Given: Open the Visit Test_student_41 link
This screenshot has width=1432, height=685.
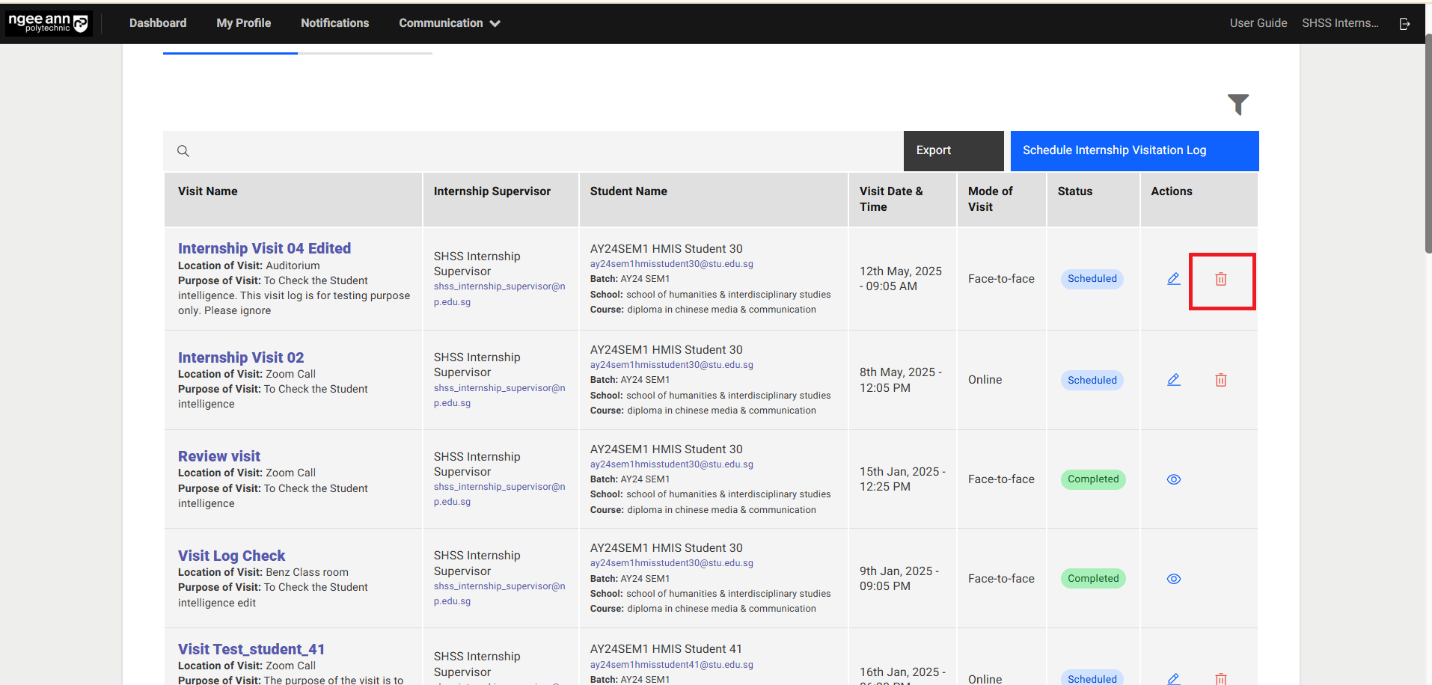Looking at the screenshot, I should [x=251, y=649].
